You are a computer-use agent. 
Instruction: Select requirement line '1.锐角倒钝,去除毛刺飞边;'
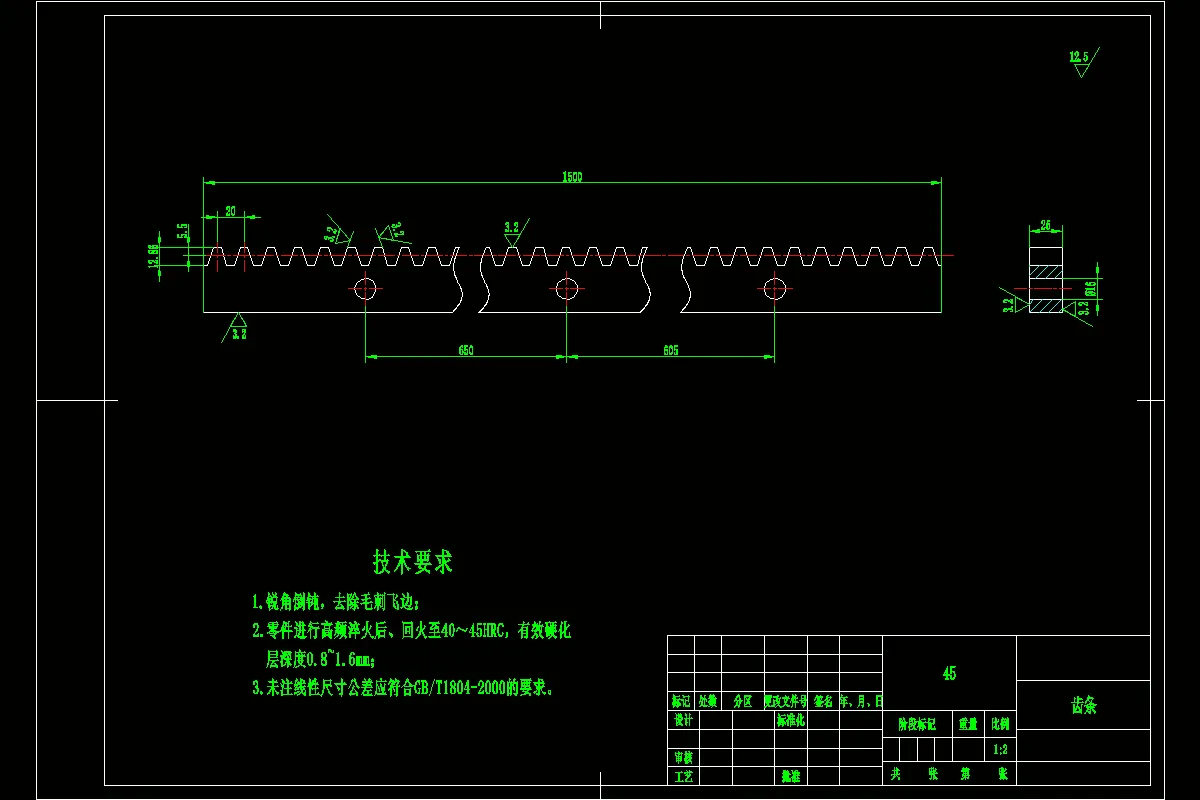[x=336, y=602]
